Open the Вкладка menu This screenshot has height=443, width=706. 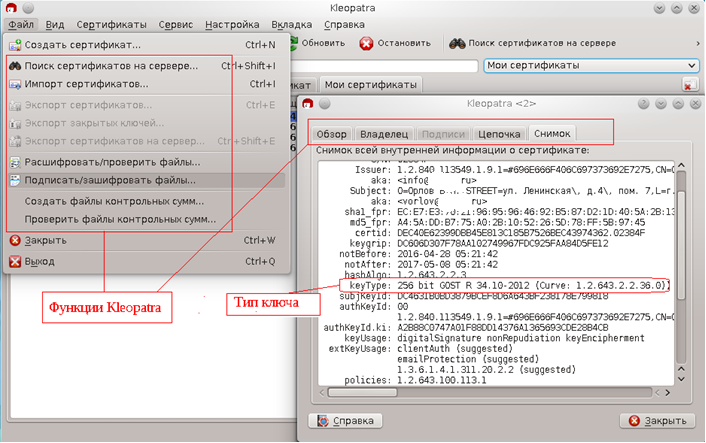pyautogui.click(x=291, y=24)
